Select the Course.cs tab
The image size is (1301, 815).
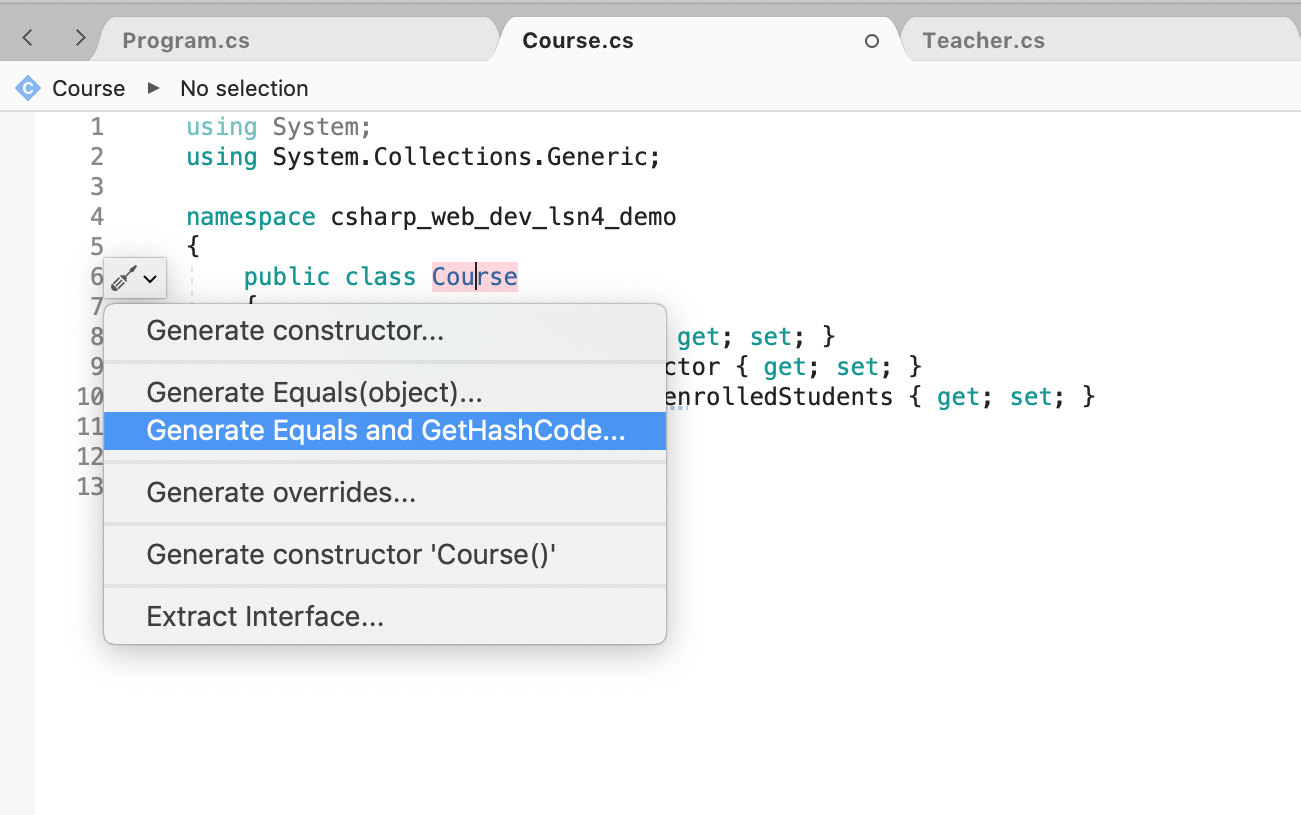(578, 41)
